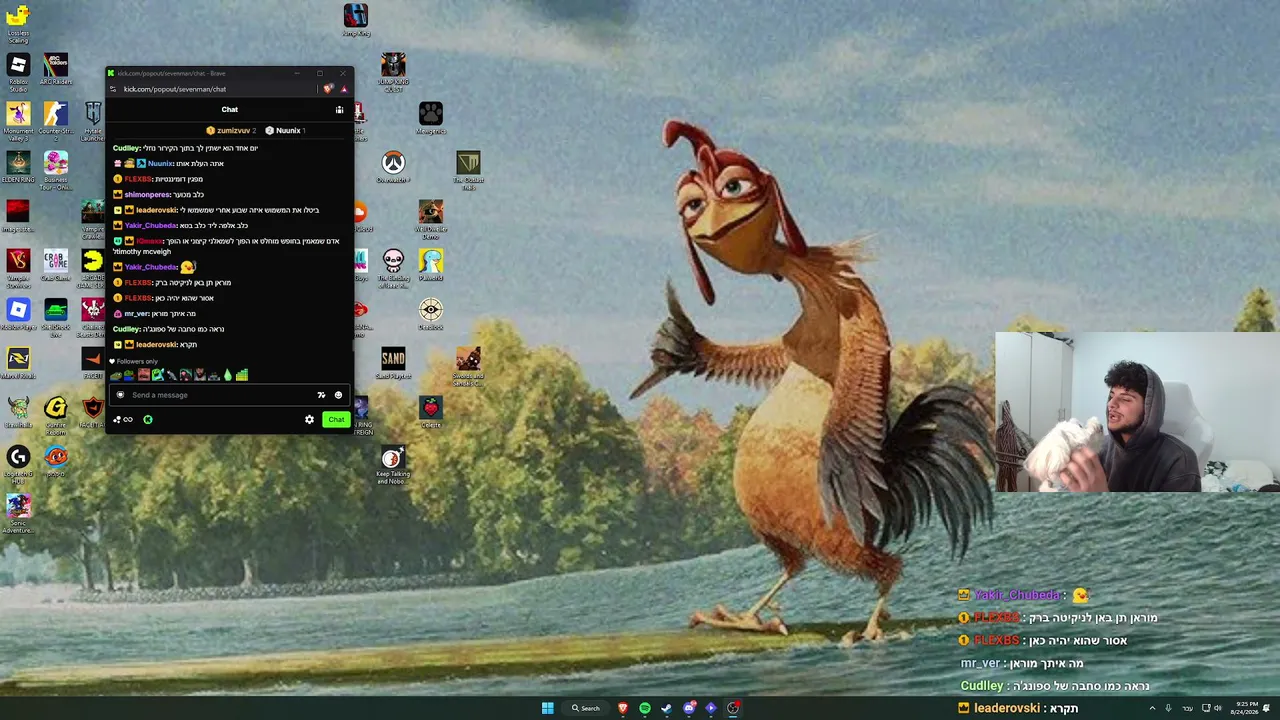Select the Roblox Player desktop icon
This screenshot has width=1280, height=720.
18,314
